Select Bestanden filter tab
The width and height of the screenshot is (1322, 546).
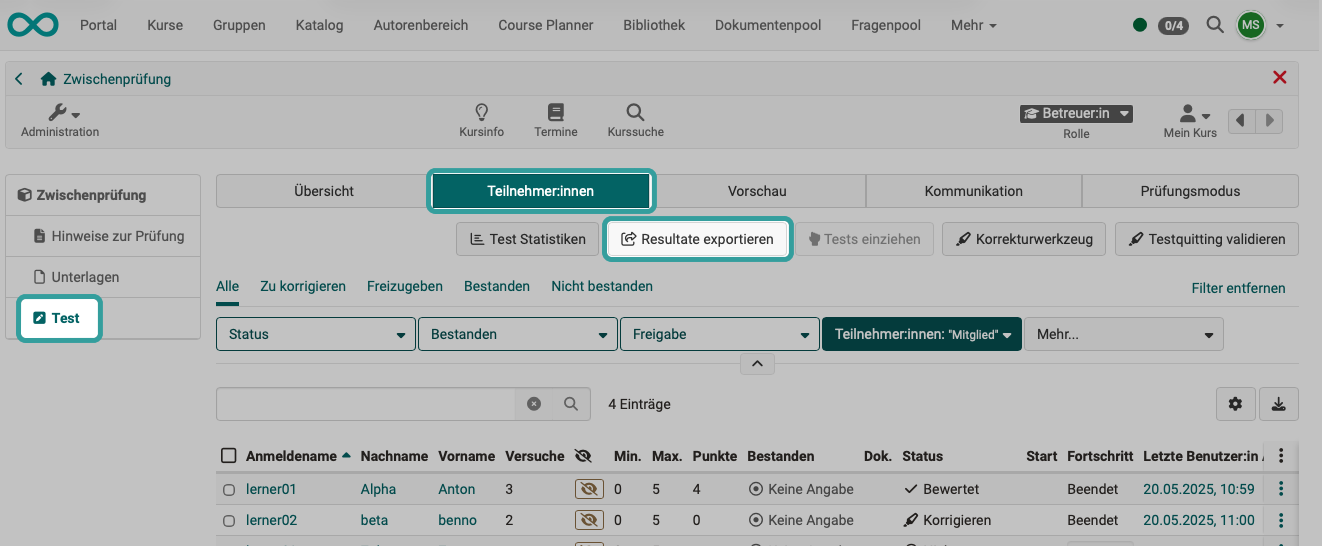497,286
